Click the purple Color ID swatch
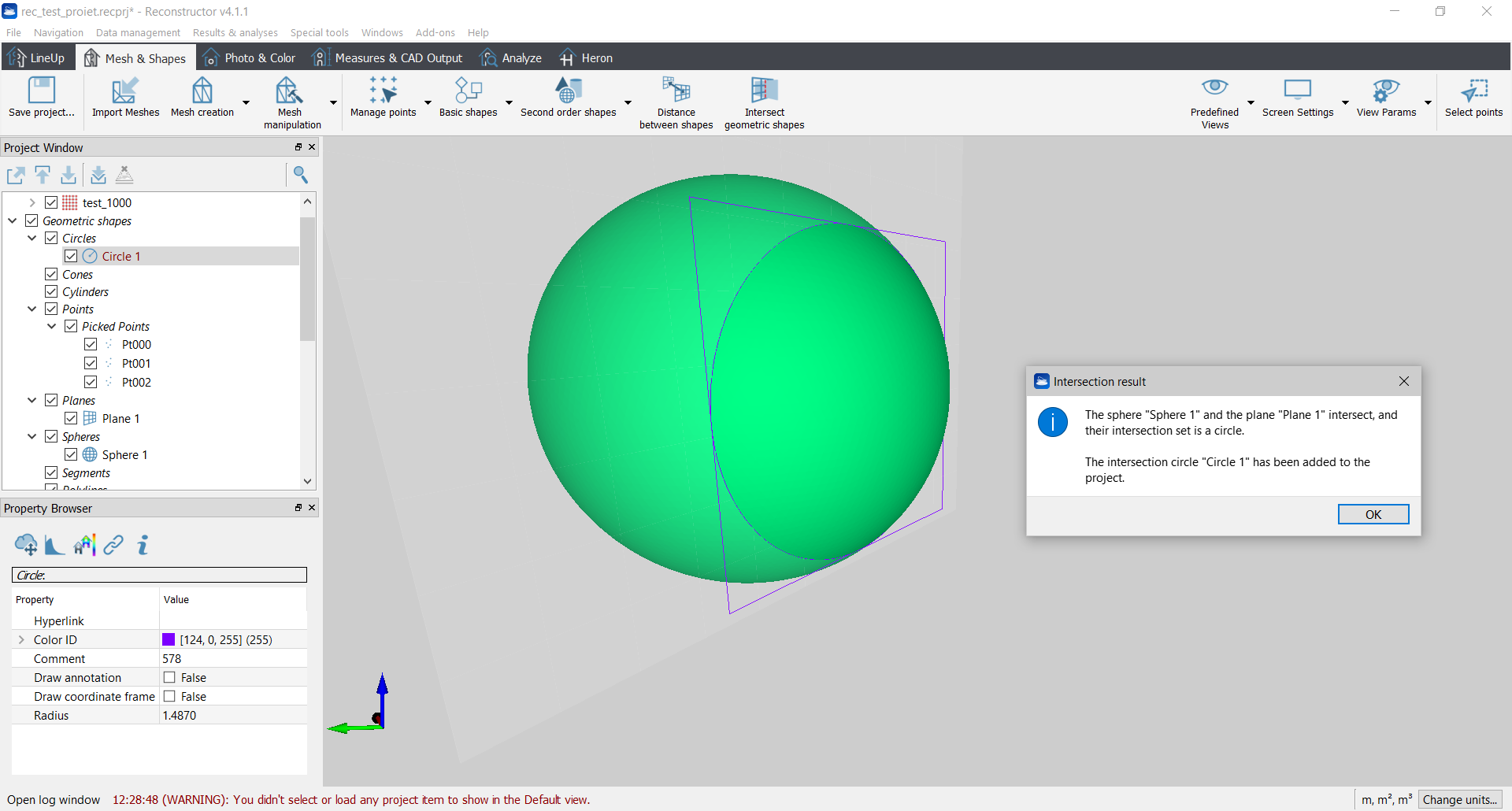 [169, 639]
